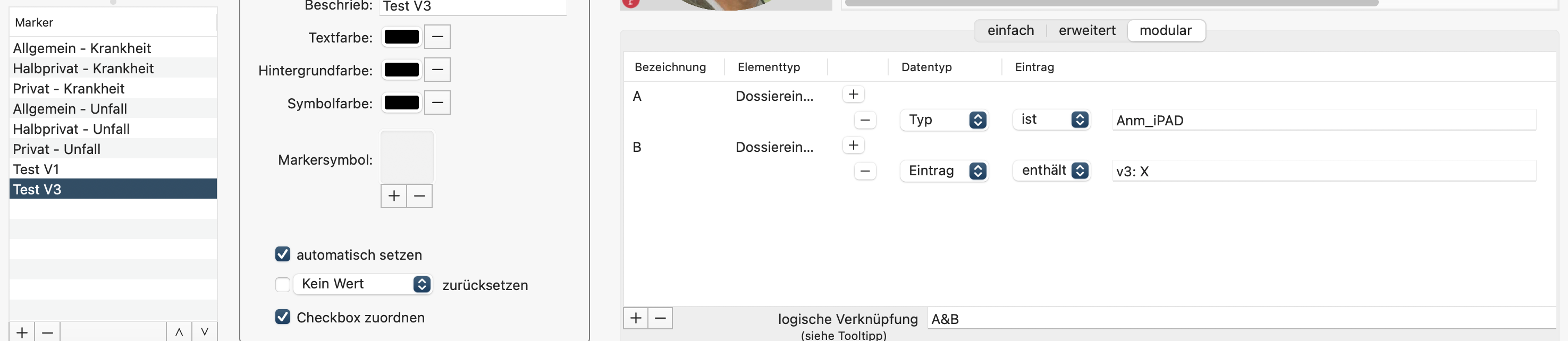Screen dimensions: 1568x341
Task: Switch to the einfach tab
Action: tap(1010, 30)
